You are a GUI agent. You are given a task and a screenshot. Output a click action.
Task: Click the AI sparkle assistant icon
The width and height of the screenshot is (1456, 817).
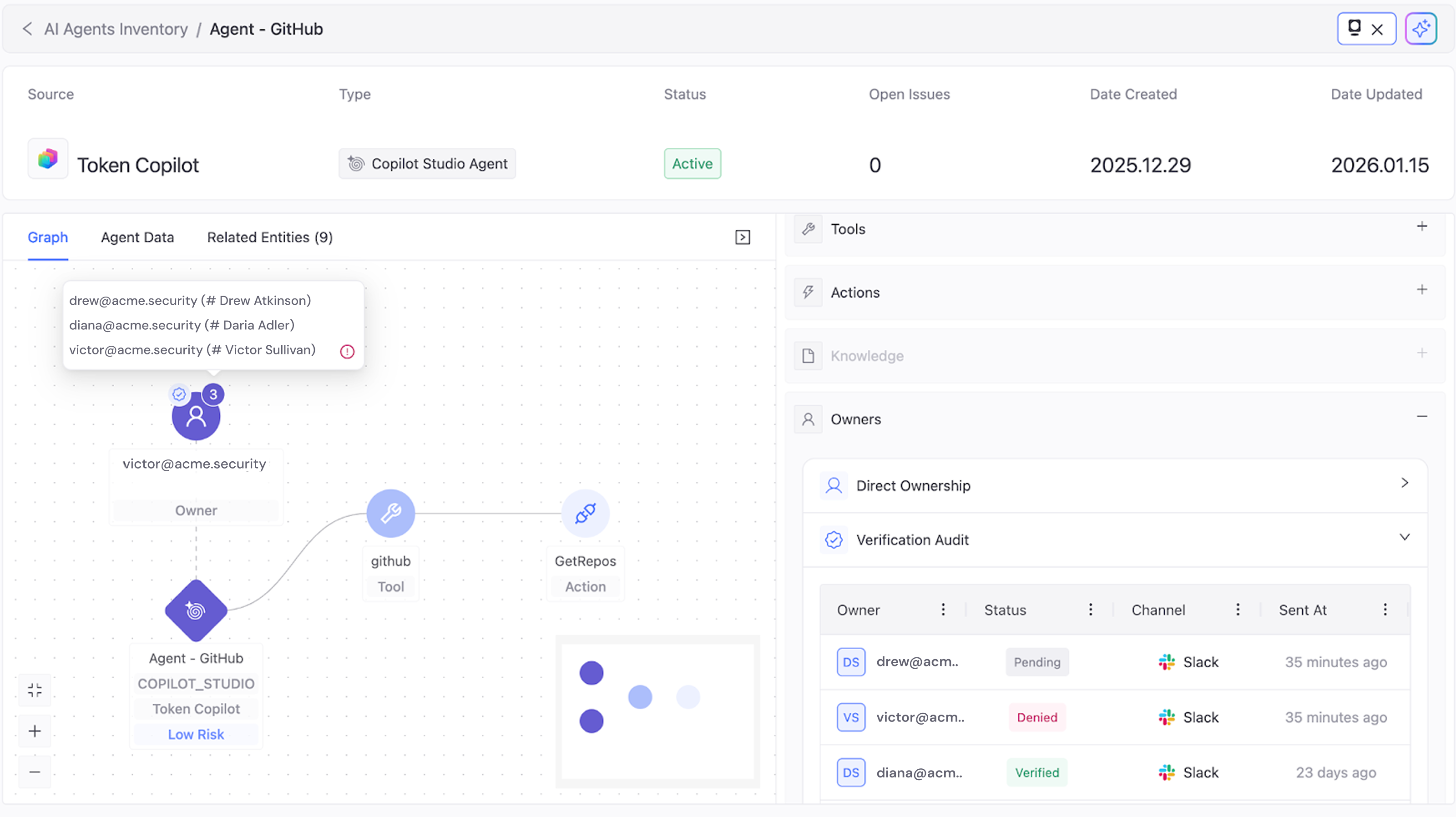[1421, 29]
